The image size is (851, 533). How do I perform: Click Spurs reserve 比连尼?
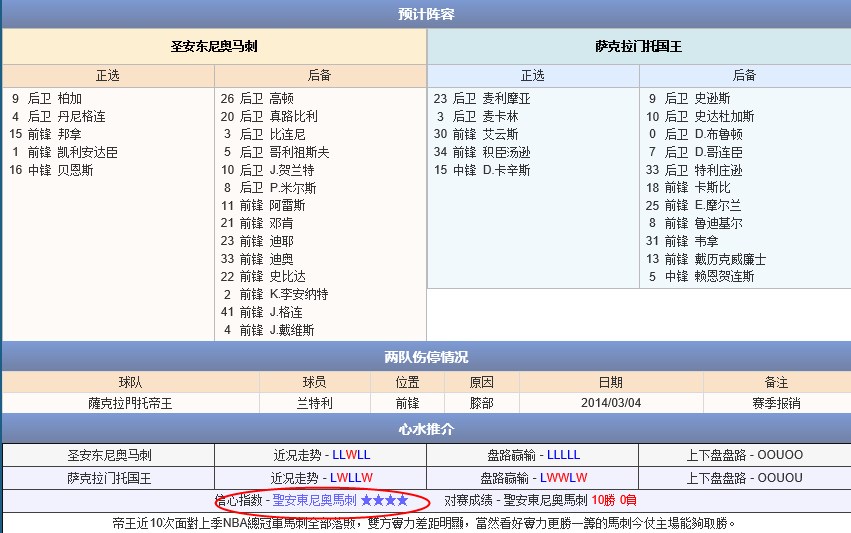[288, 134]
